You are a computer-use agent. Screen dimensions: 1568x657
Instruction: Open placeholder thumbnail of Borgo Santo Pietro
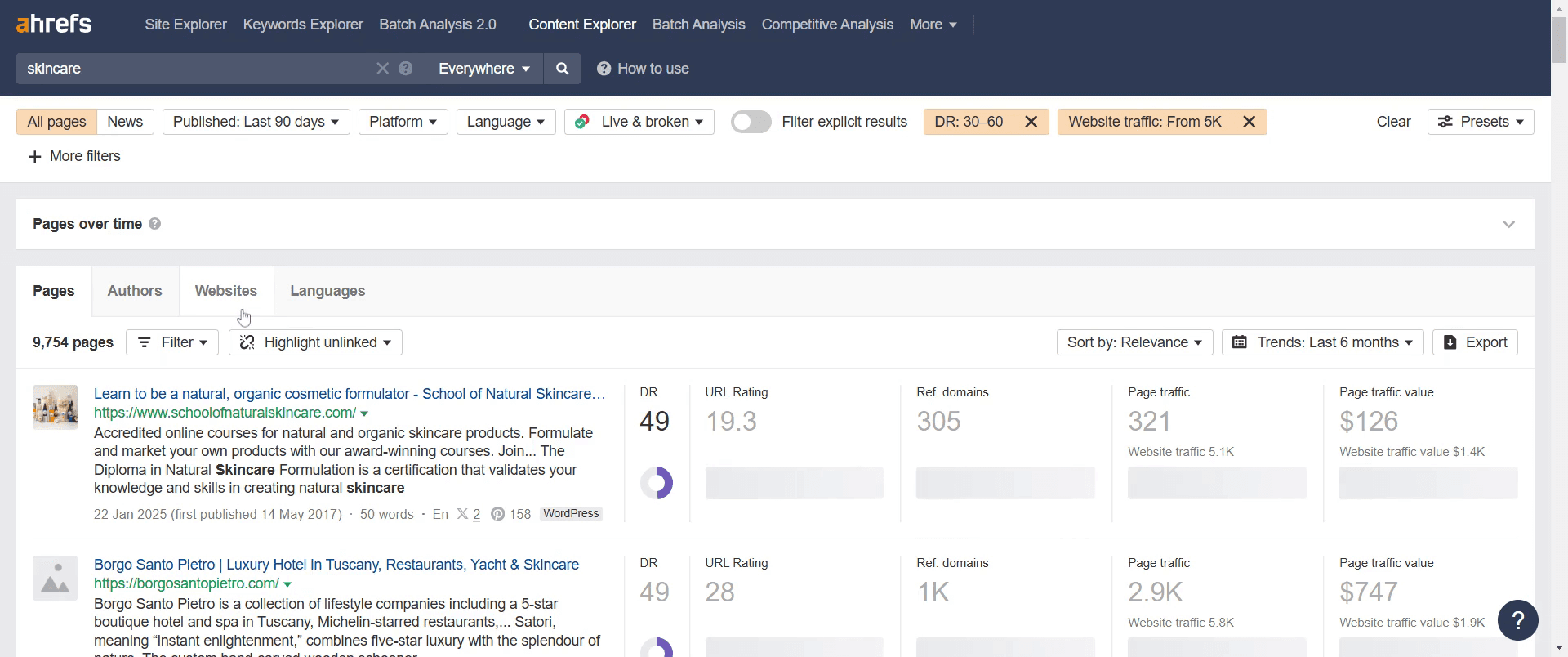click(x=55, y=578)
